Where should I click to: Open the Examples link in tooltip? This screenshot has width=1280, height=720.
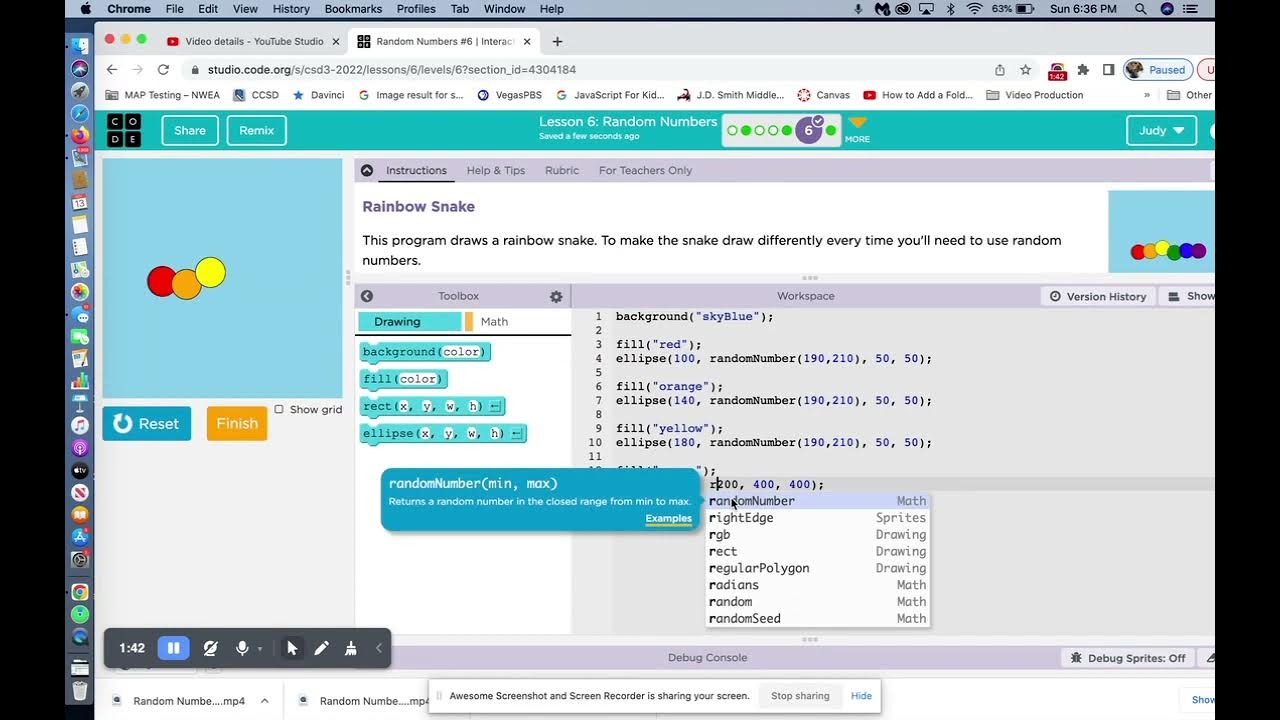668,518
